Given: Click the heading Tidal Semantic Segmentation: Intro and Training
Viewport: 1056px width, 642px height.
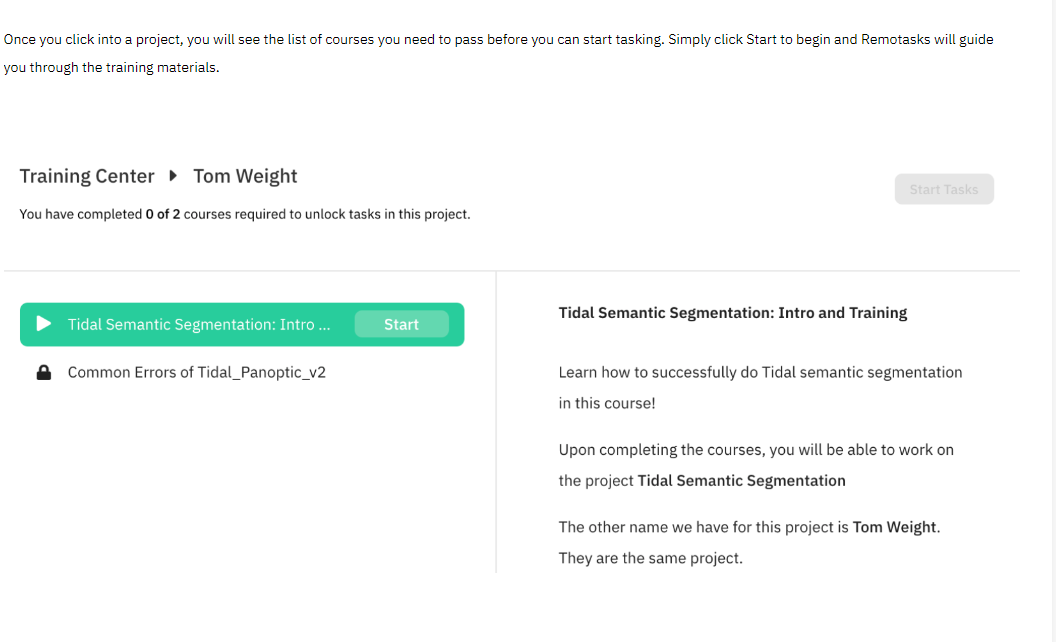Looking at the screenshot, I should (x=733, y=313).
